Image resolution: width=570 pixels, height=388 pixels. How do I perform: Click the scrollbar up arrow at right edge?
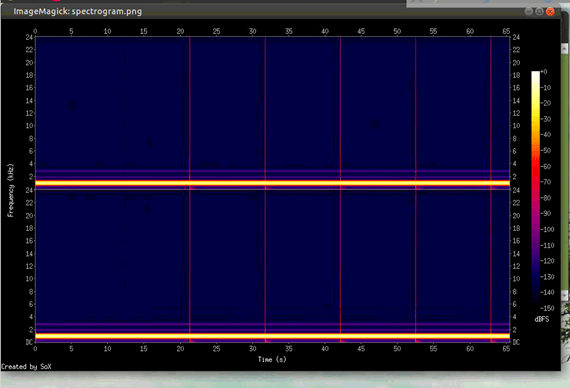[565, 48]
